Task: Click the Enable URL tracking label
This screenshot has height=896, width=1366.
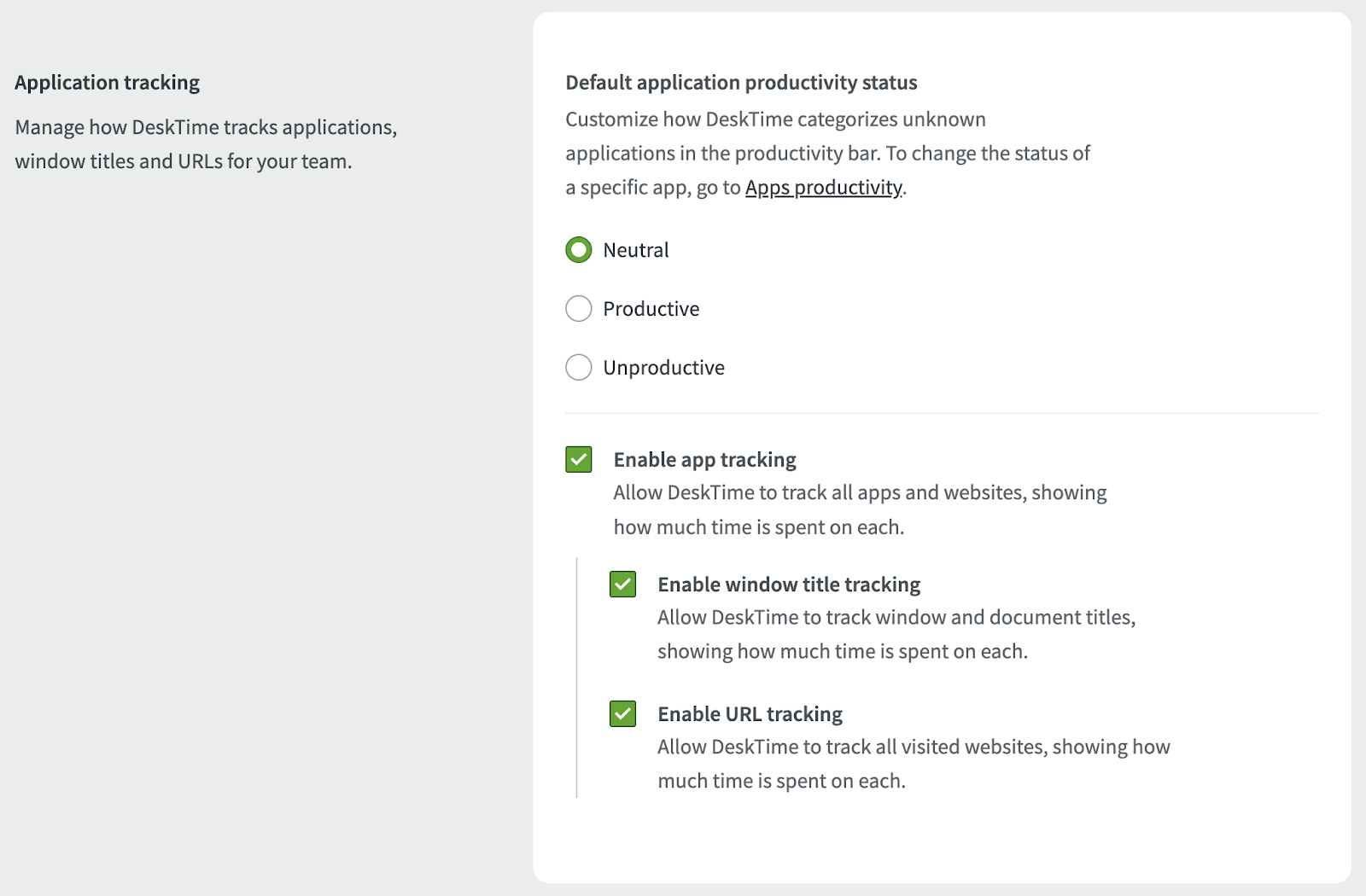Action: pyautogui.click(x=750, y=714)
